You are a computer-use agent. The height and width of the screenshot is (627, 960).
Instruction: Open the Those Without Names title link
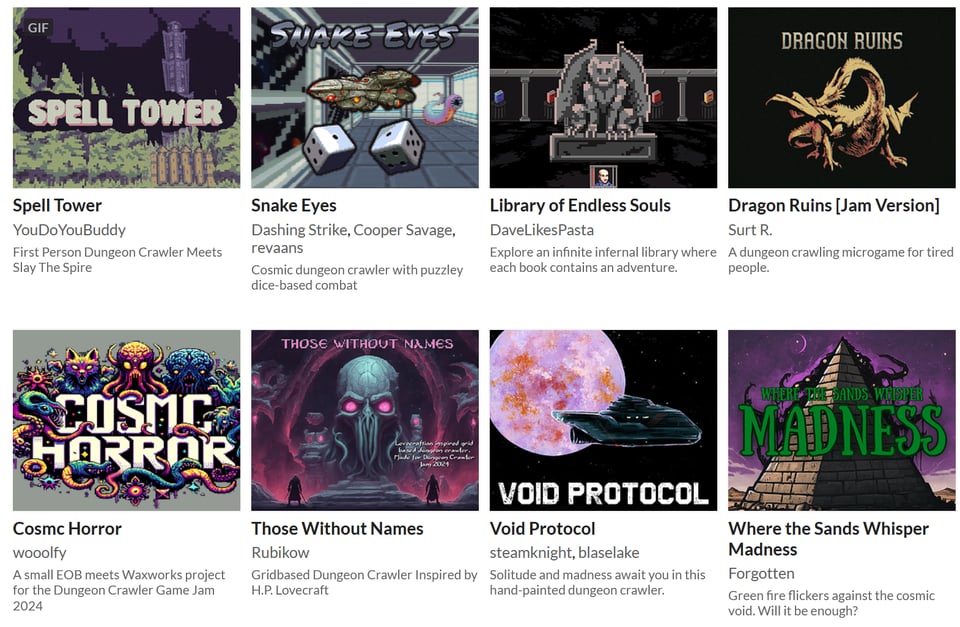[x=337, y=528]
